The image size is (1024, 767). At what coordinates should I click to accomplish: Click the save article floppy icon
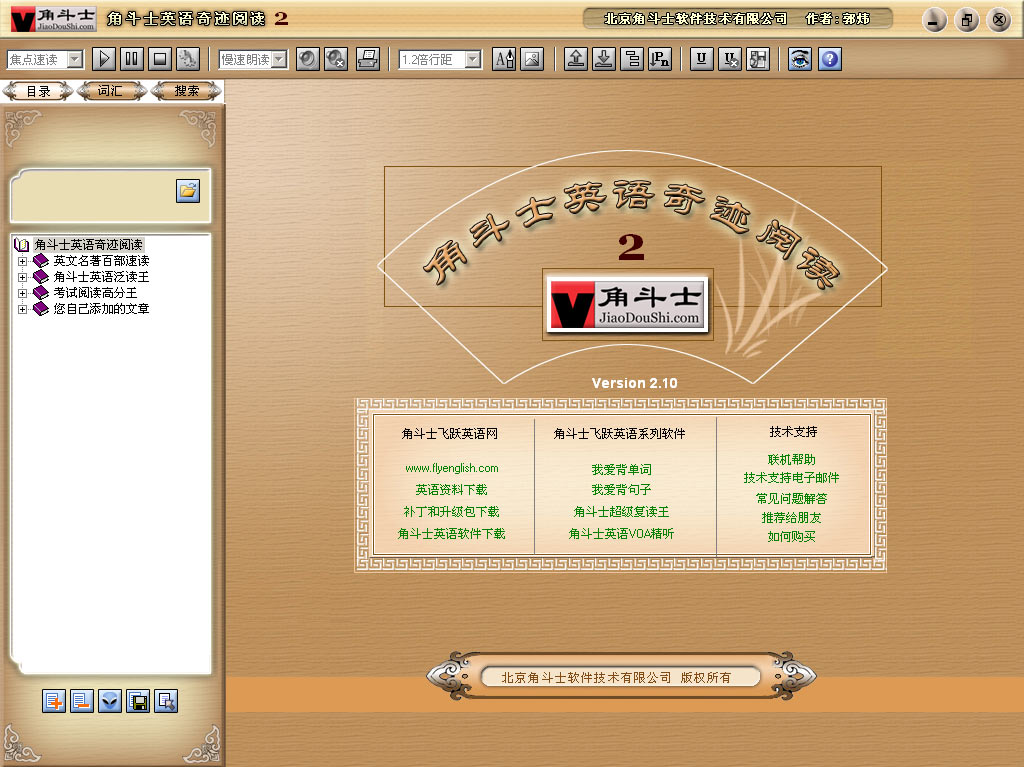point(138,702)
